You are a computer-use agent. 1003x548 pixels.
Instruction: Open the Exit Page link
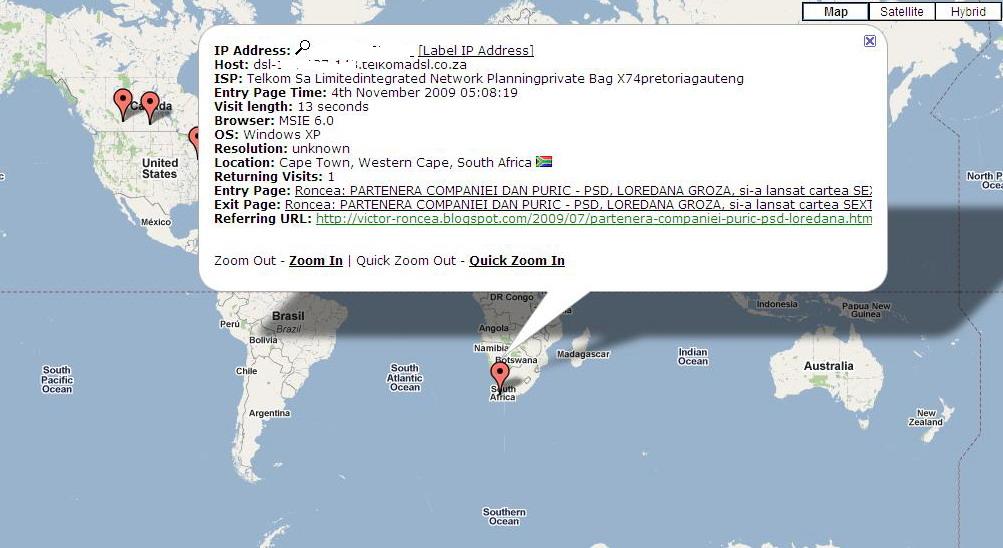[x=578, y=205]
